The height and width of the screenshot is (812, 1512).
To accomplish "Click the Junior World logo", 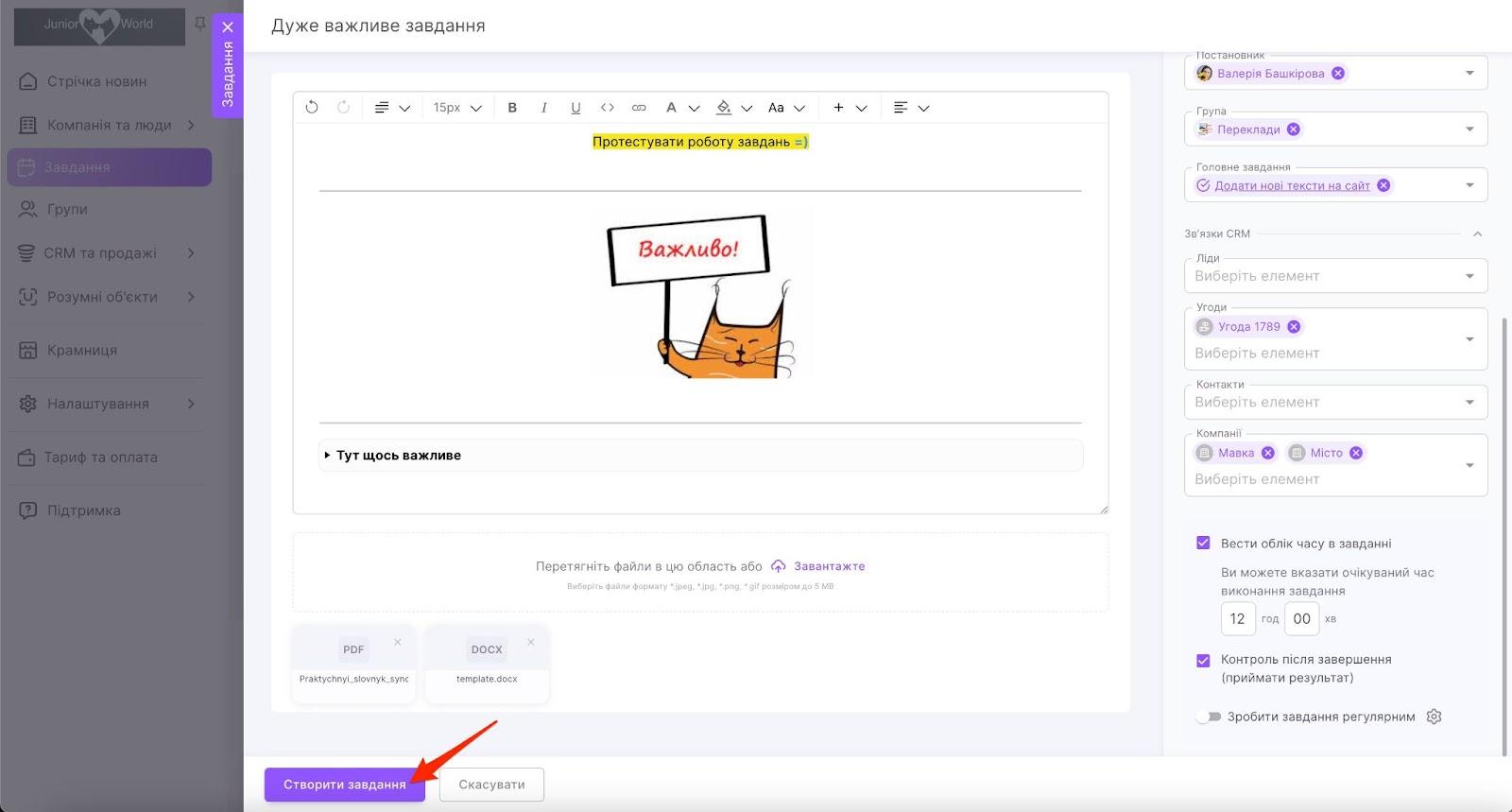I will point(99,26).
